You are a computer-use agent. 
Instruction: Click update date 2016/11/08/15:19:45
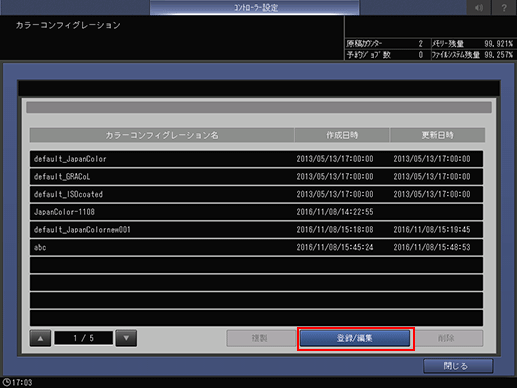coord(432,230)
